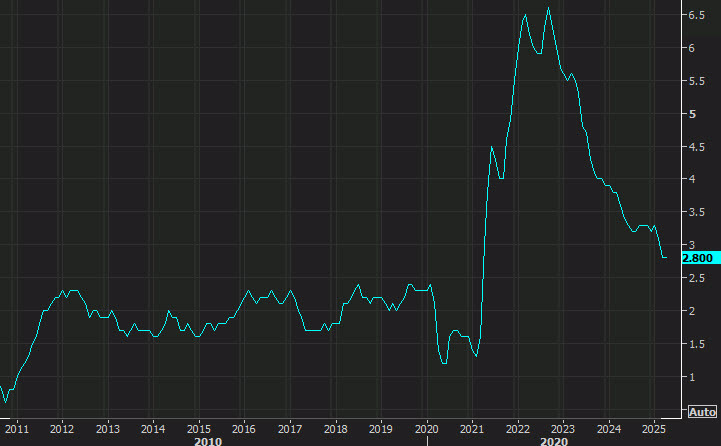Click the 2011 x-axis label
Viewport: 721px width, 446px height.
coord(17,429)
